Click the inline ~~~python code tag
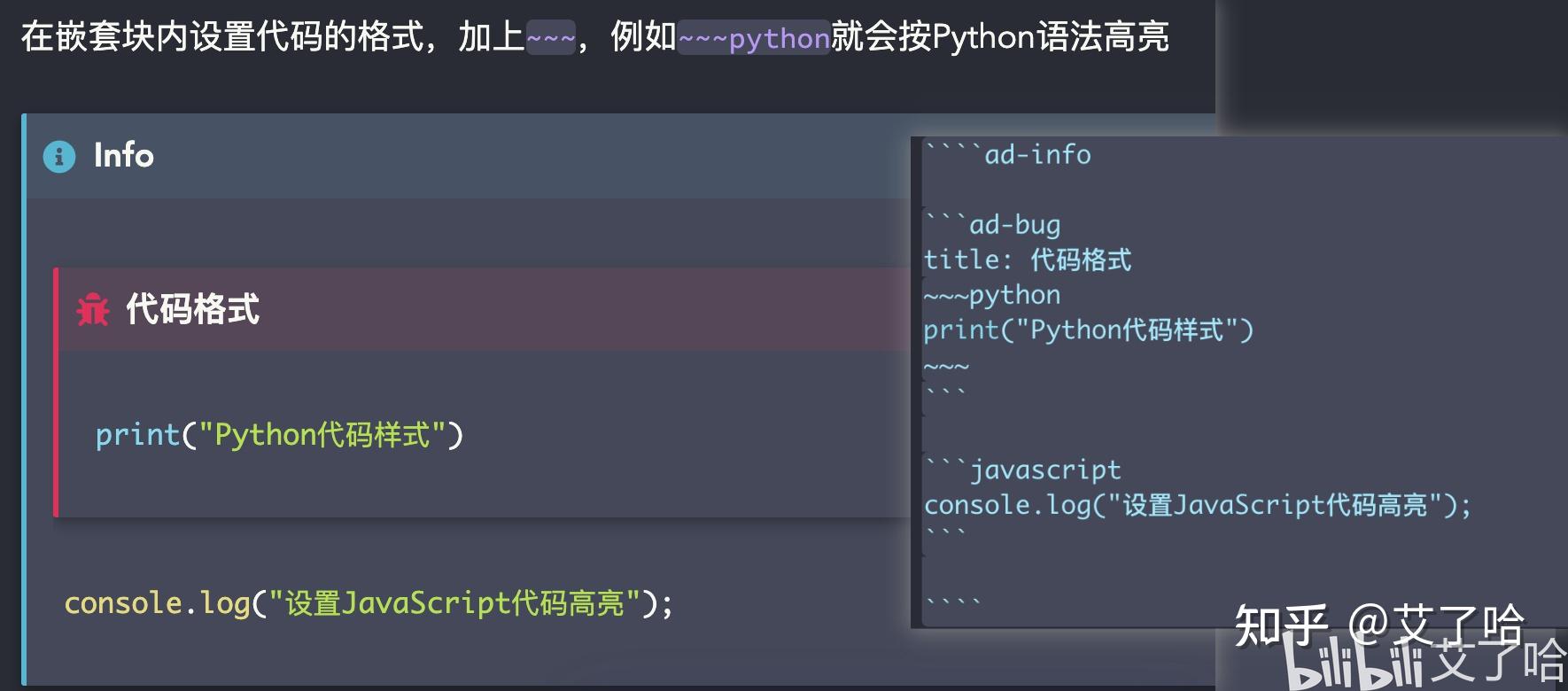Image resolution: width=1568 pixels, height=691 pixels. click(x=753, y=38)
